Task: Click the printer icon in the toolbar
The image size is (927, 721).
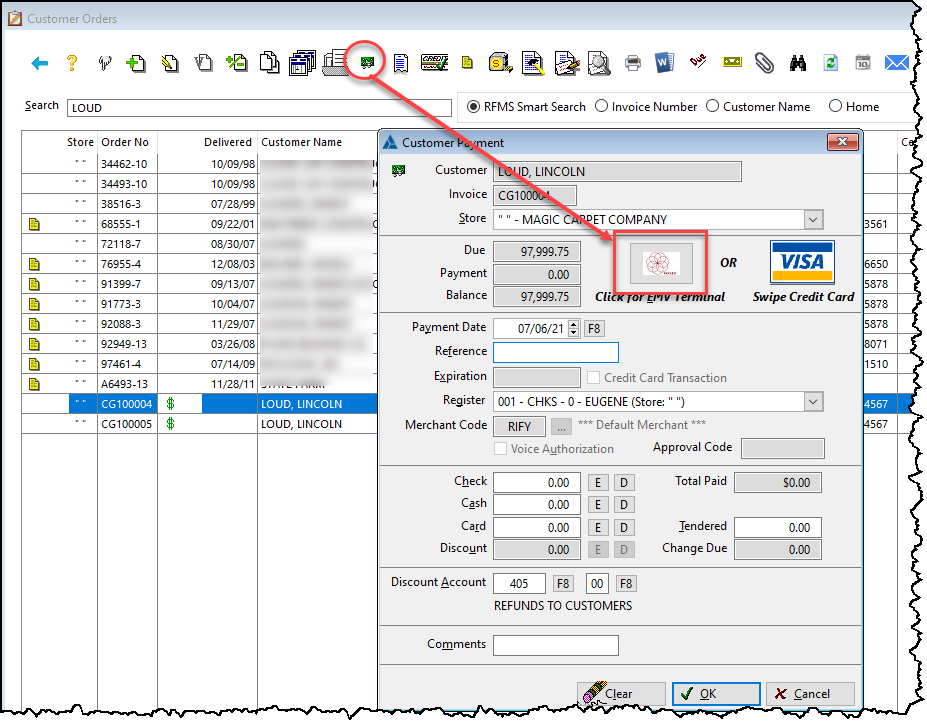Action: tap(633, 63)
